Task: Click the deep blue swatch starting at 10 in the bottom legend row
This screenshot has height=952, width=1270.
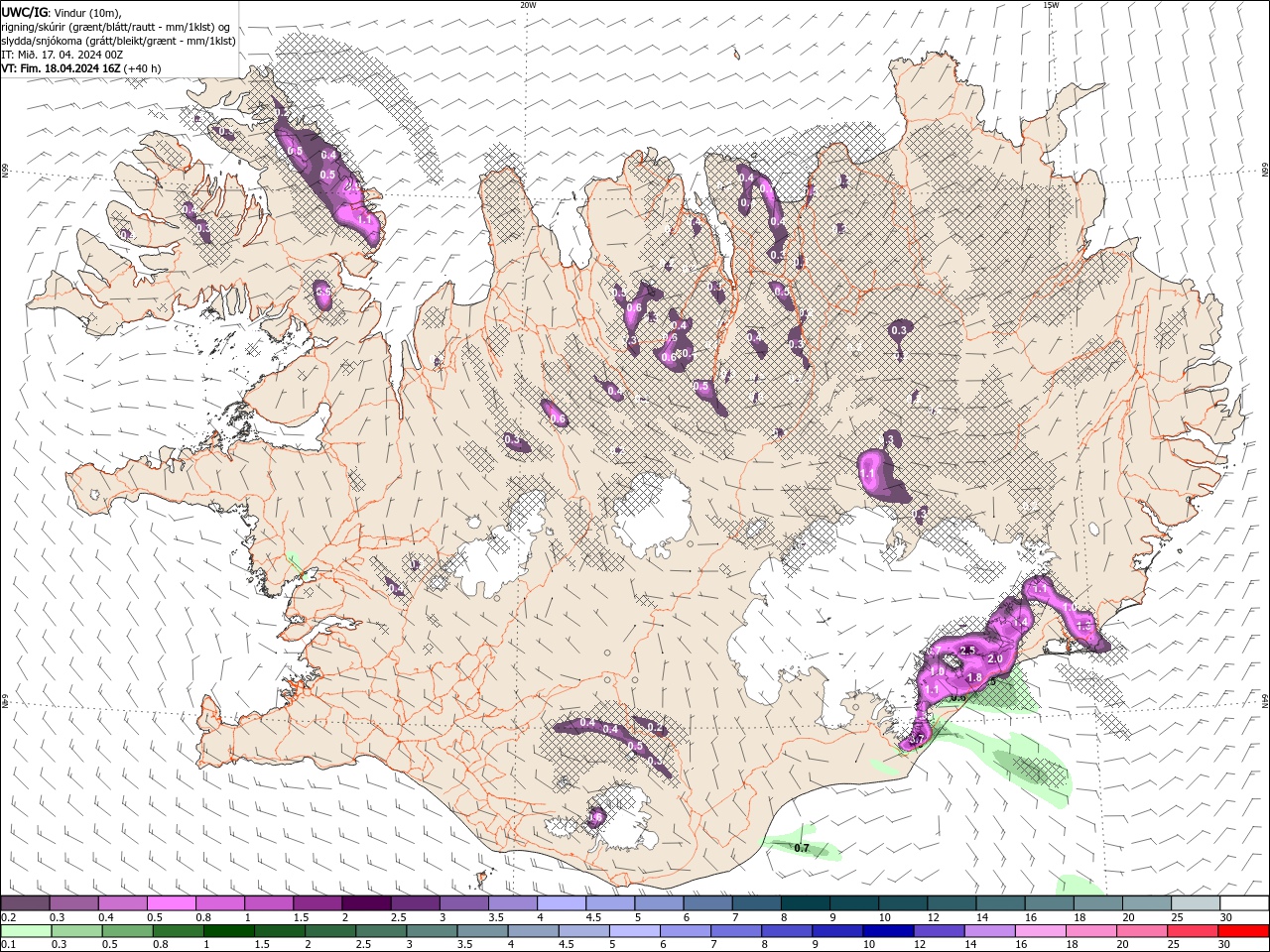Action: [x=888, y=931]
